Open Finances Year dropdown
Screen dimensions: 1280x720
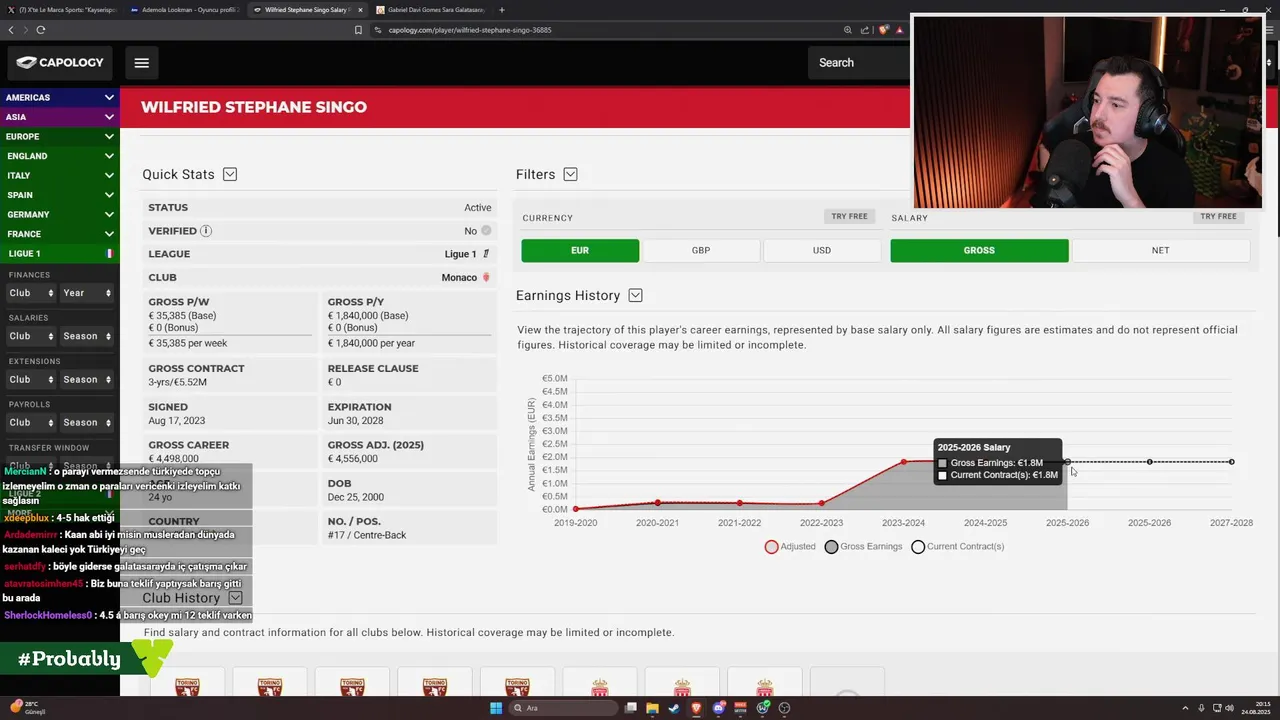87,293
